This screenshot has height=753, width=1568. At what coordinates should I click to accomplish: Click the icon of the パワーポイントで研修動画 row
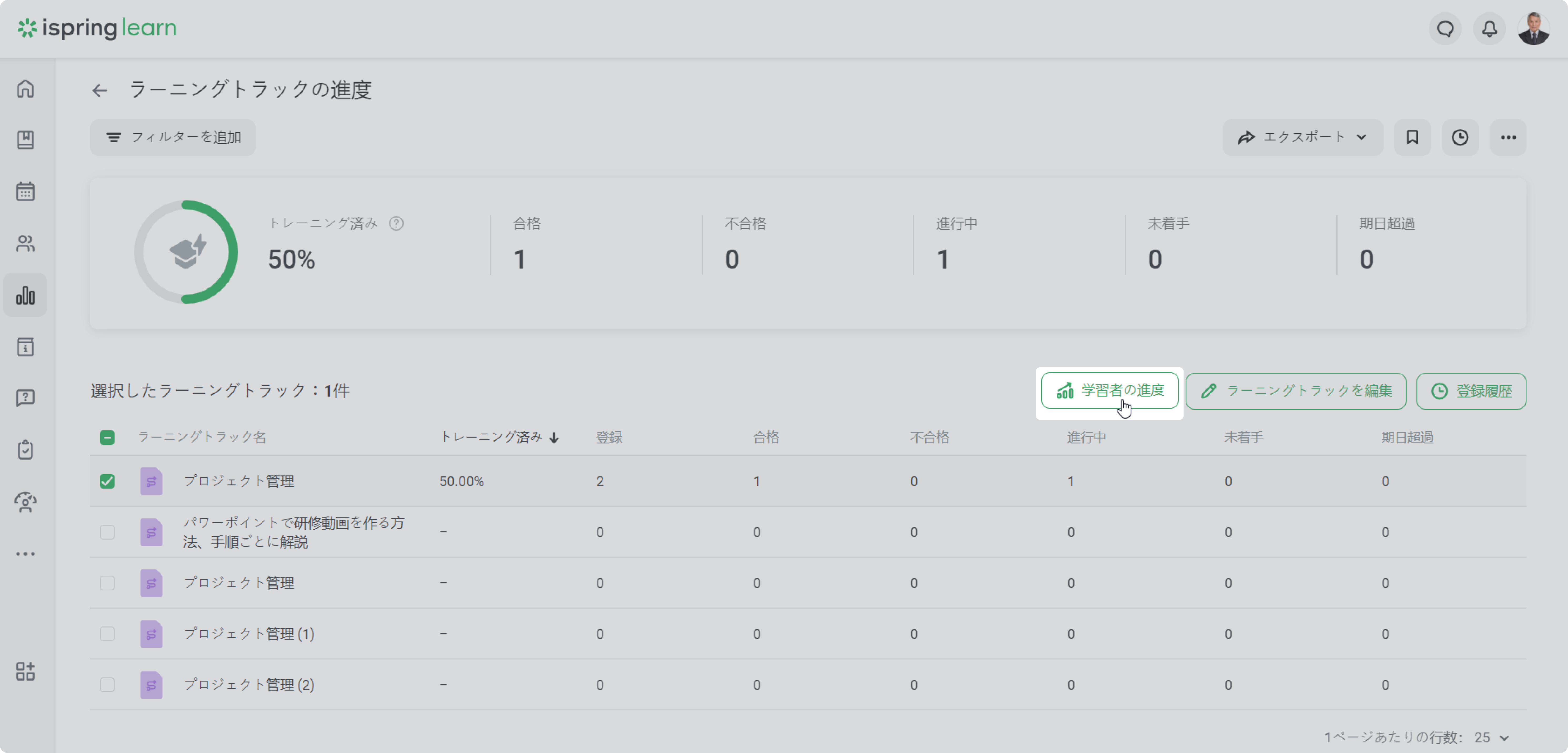click(x=151, y=532)
